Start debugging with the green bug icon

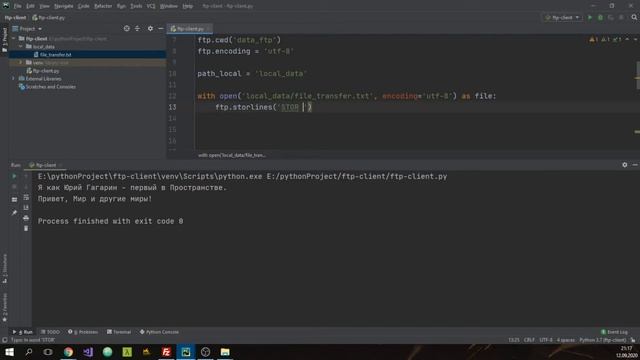point(600,18)
